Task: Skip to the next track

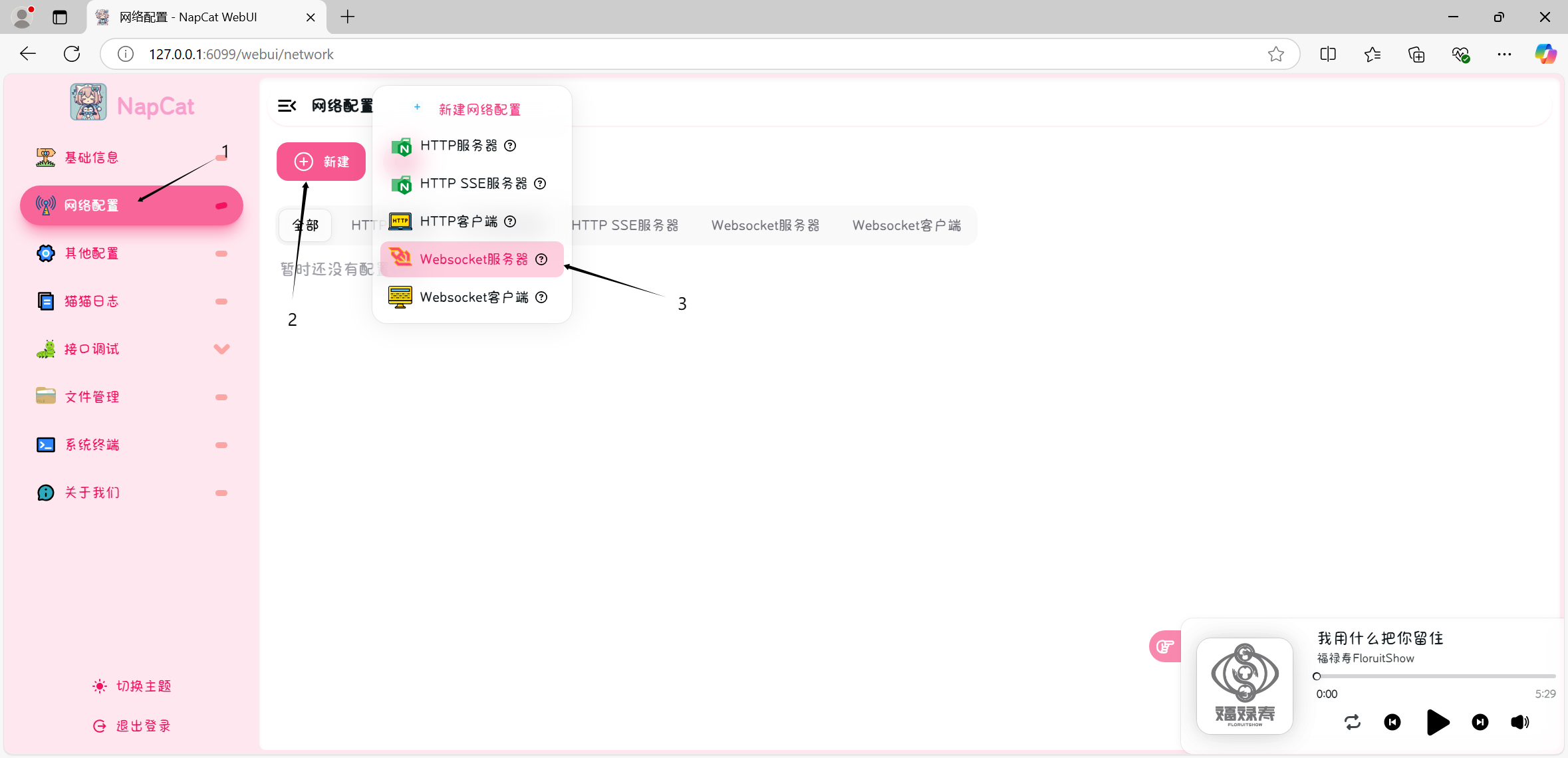Action: click(x=1480, y=722)
